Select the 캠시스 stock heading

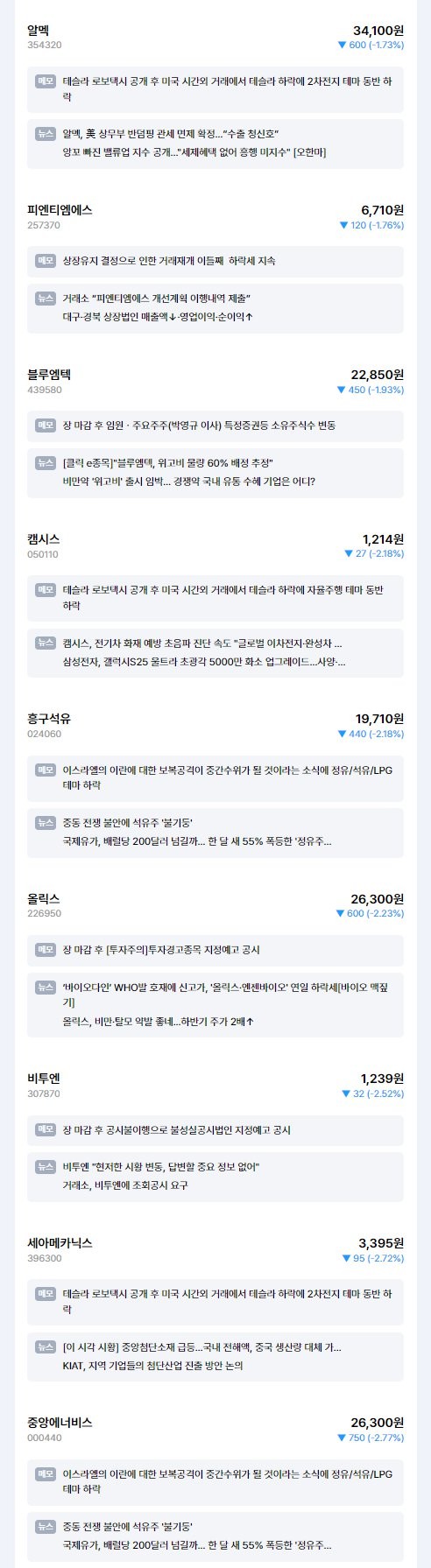click(43, 538)
